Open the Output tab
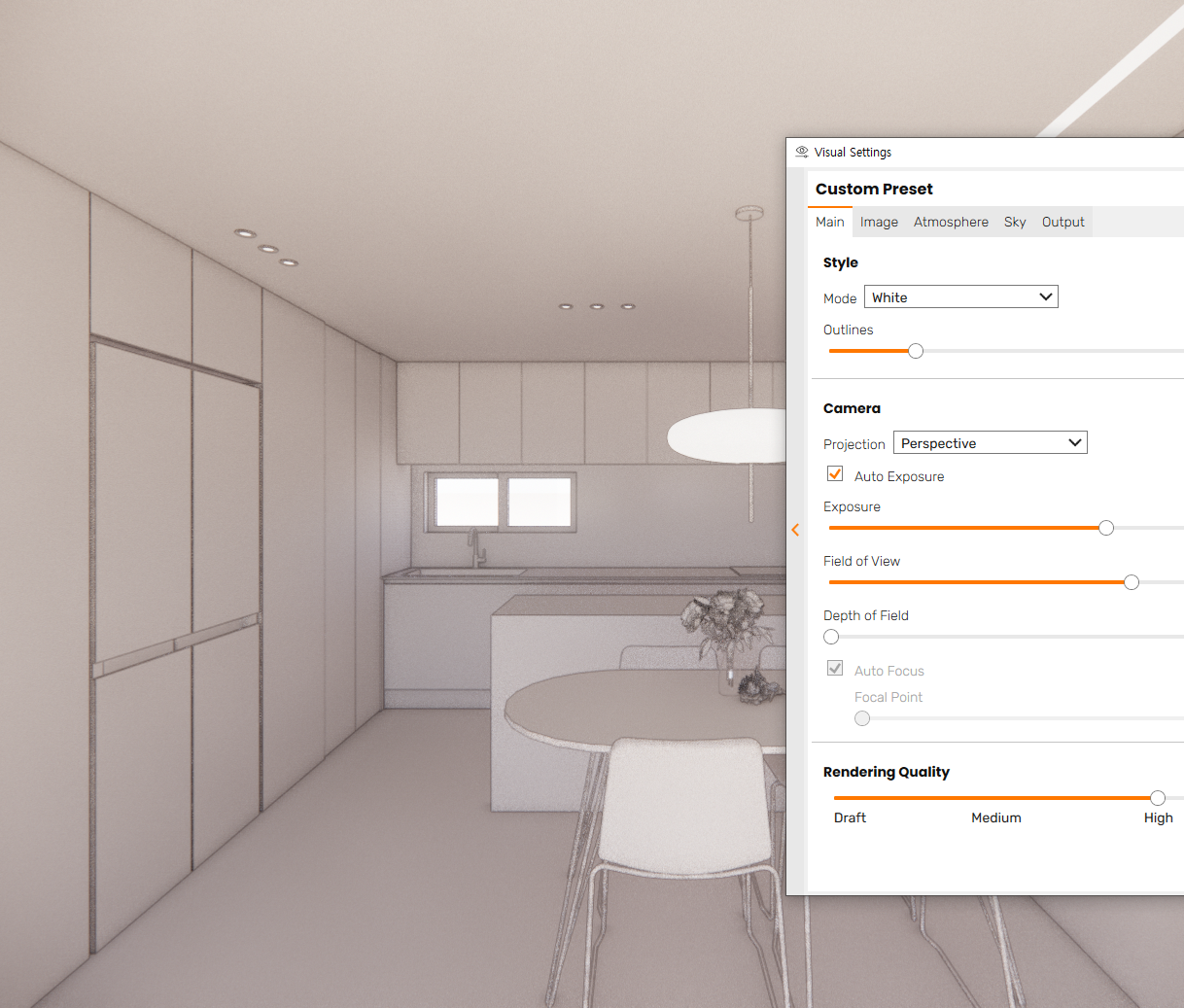The width and height of the screenshot is (1184, 1008). [1062, 222]
